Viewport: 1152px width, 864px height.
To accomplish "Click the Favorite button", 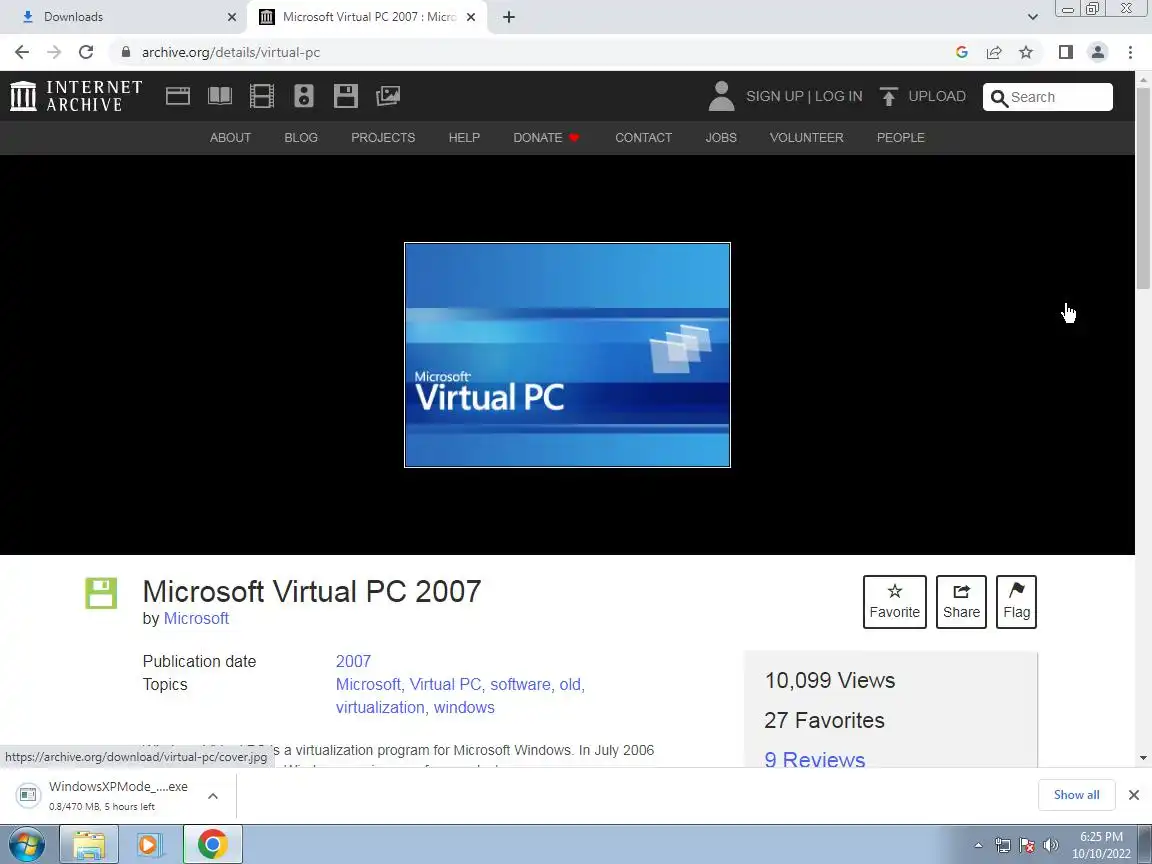I will (894, 602).
